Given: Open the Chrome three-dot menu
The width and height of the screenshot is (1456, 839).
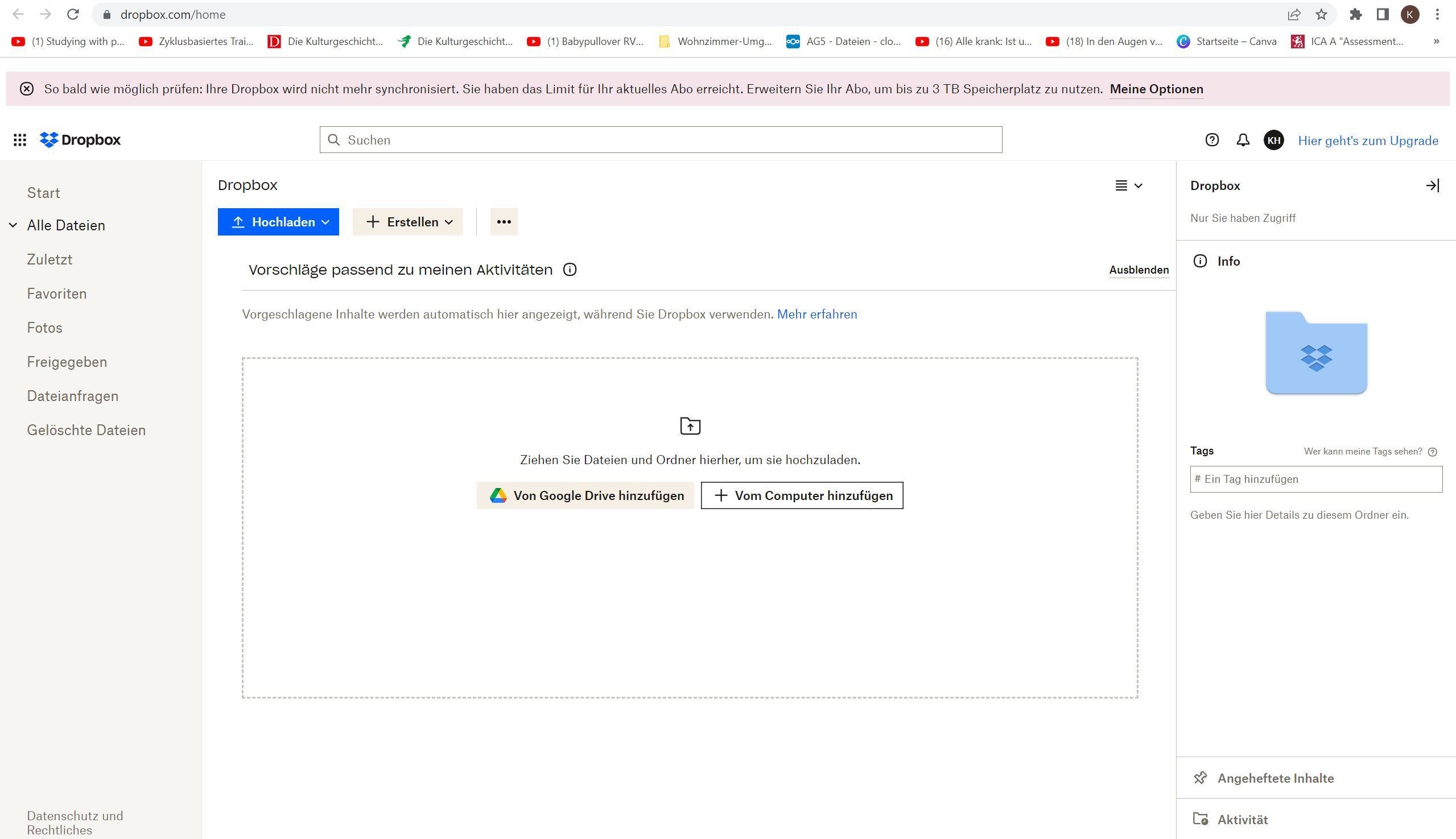Looking at the screenshot, I should (1437, 14).
